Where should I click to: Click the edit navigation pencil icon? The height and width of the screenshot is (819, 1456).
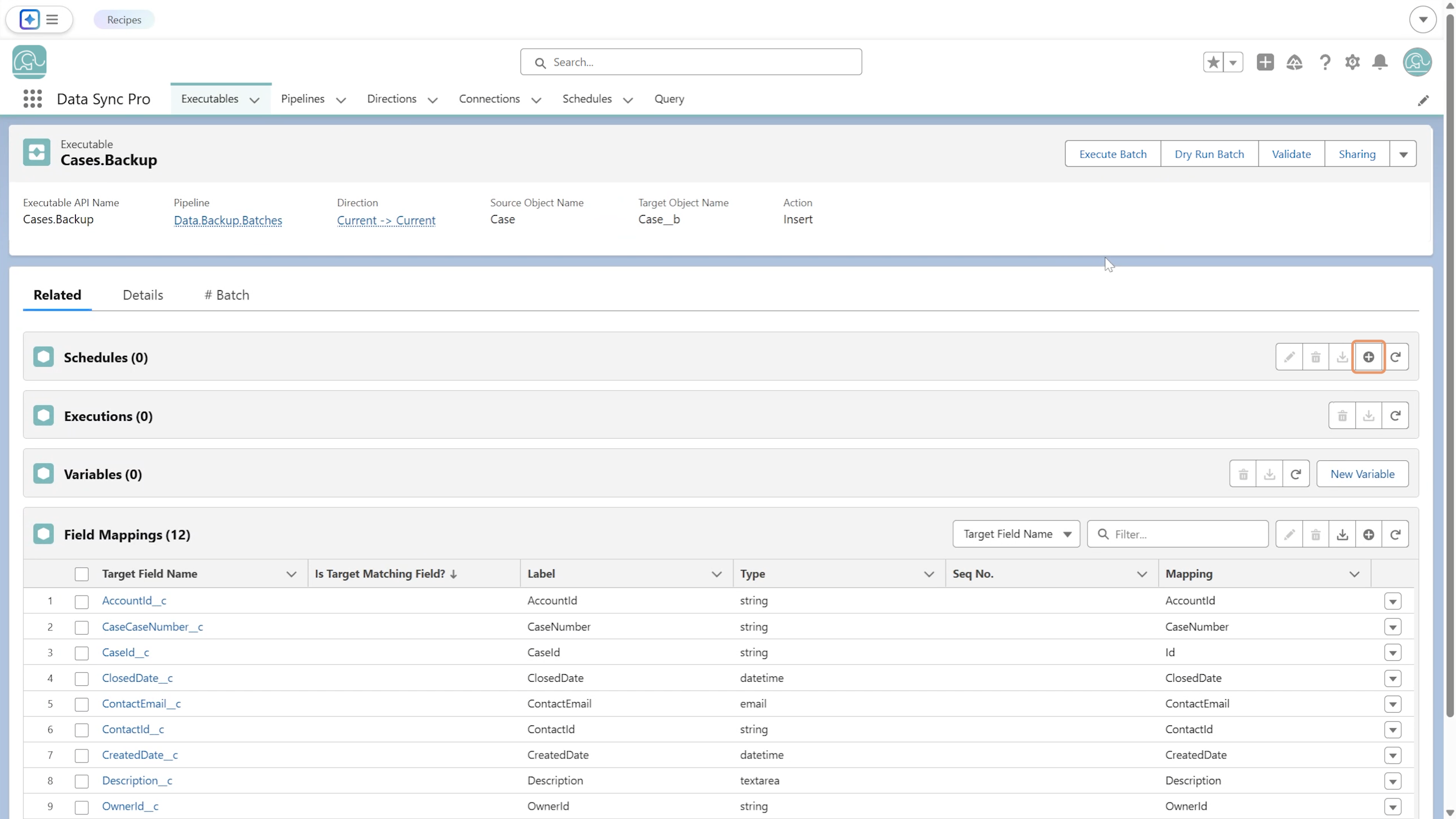[1423, 100]
